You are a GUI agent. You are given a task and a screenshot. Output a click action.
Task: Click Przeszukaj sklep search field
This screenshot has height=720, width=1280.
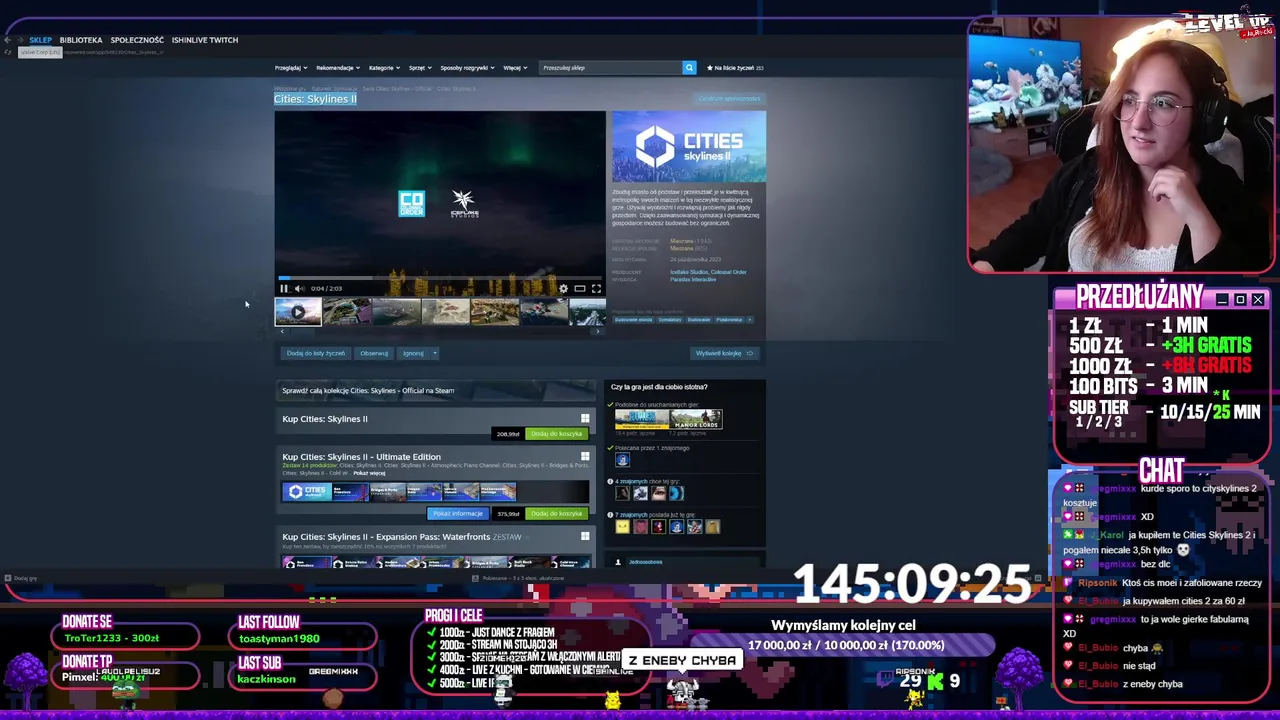(x=610, y=68)
